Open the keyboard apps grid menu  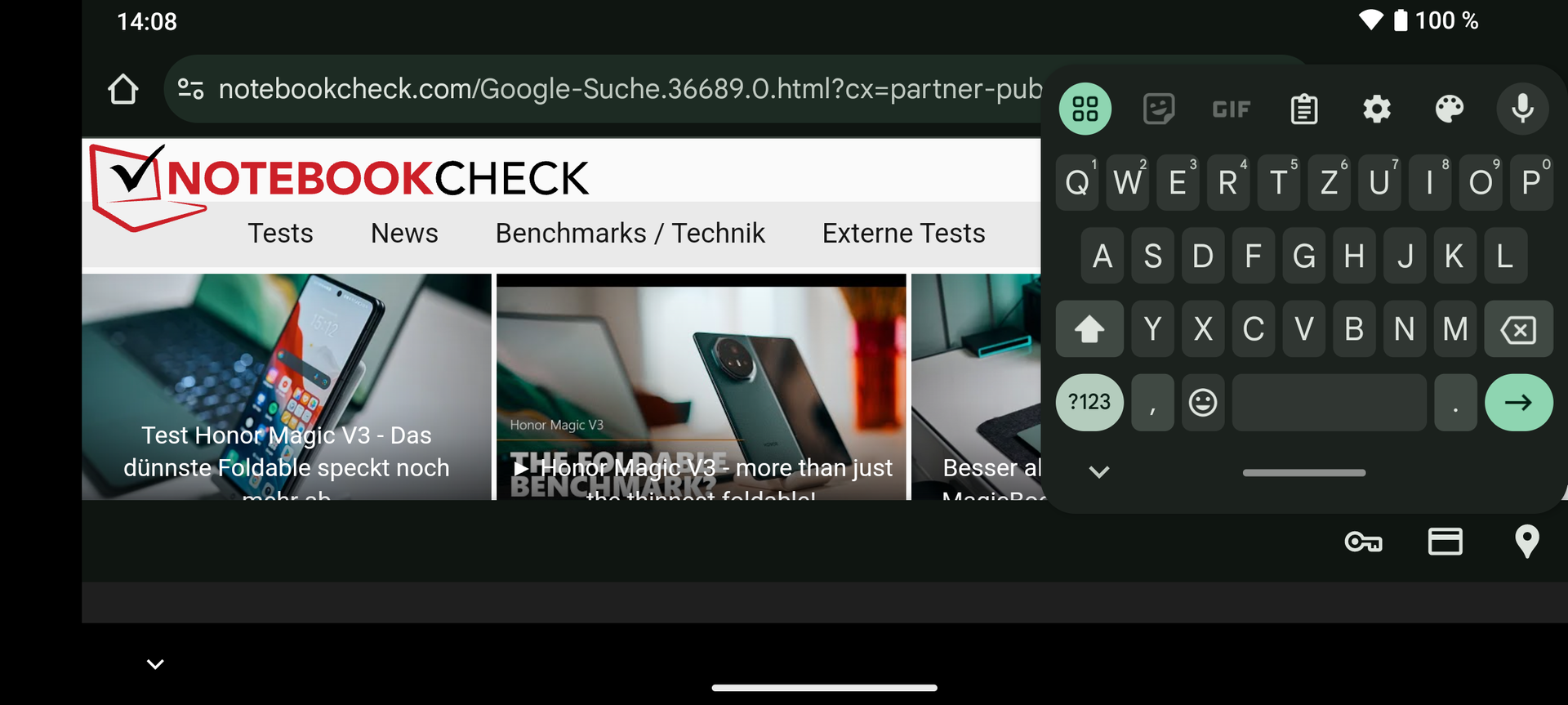pyautogui.click(x=1085, y=109)
